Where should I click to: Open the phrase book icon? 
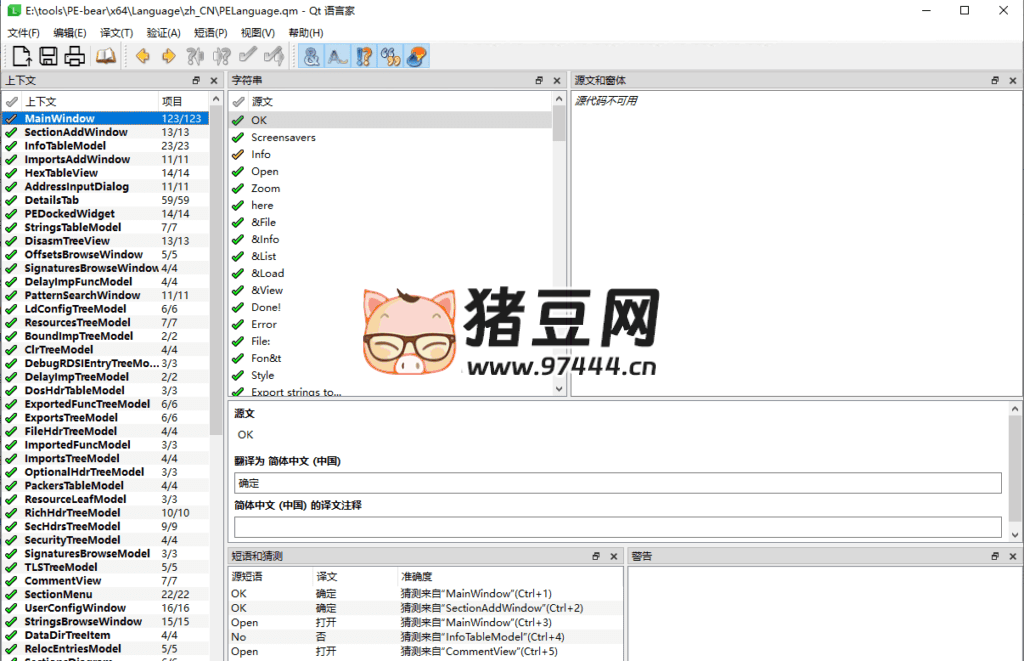click(105, 55)
